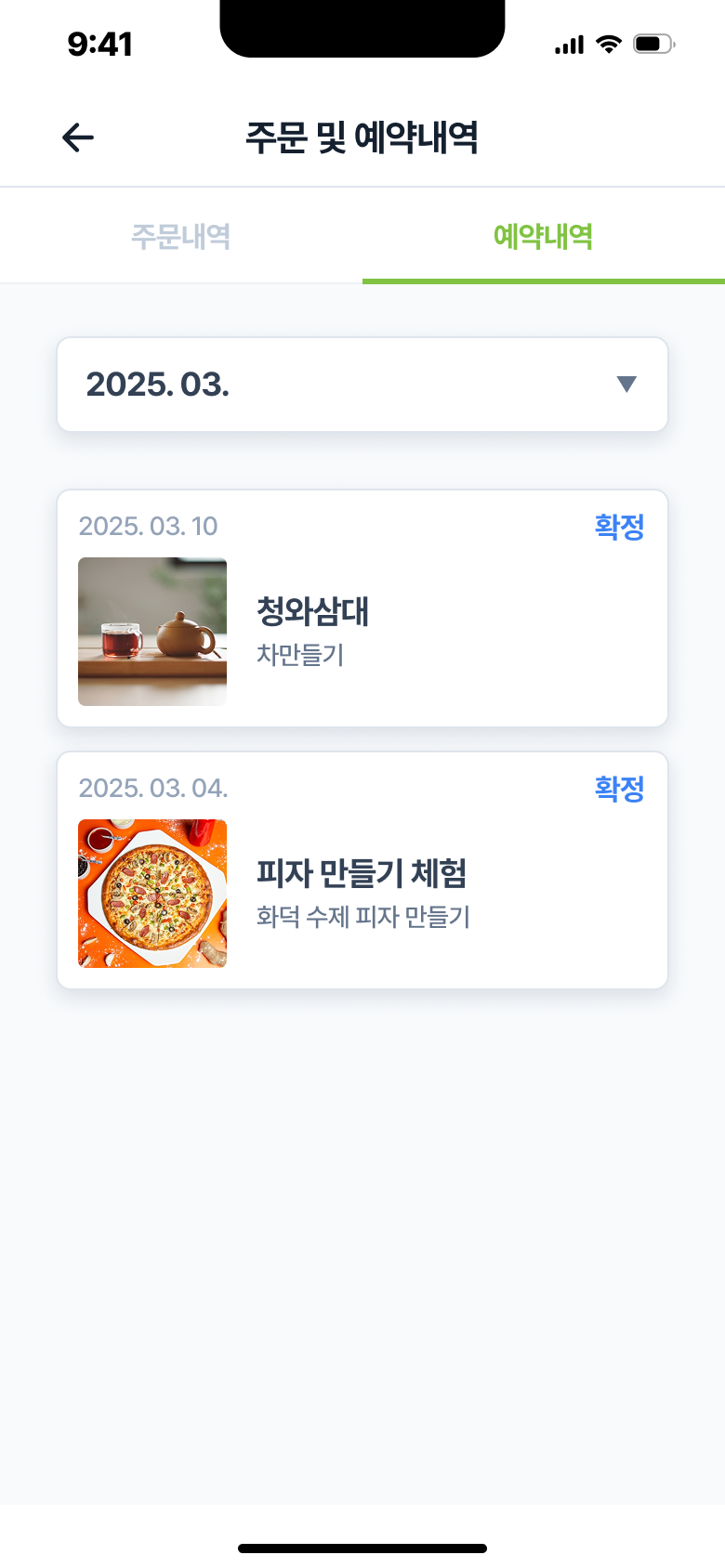
Task: Tap the home indicator bar
Action: coord(362,1548)
